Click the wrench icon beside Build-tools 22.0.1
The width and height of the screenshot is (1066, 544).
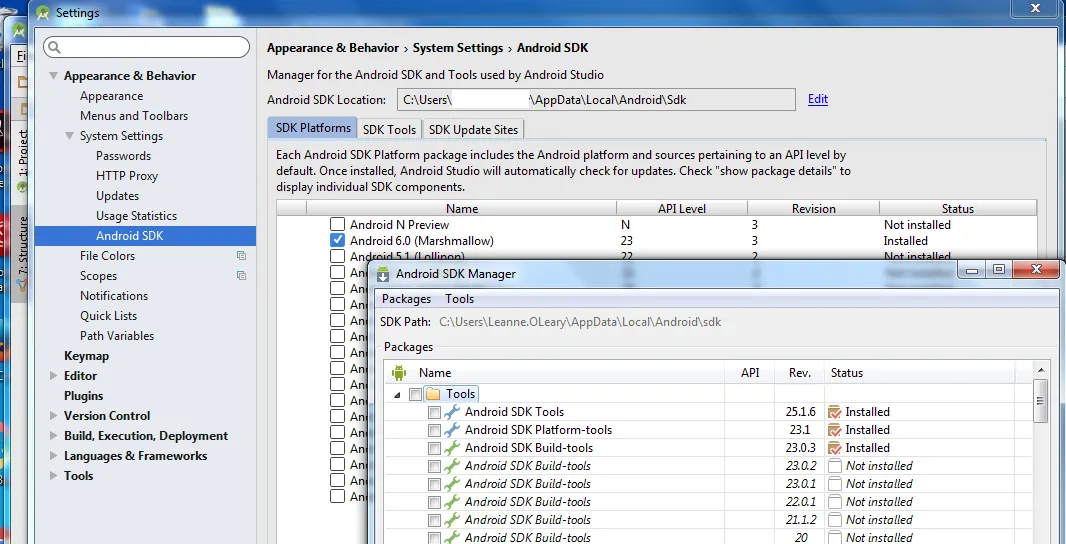pyautogui.click(x=451, y=502)
